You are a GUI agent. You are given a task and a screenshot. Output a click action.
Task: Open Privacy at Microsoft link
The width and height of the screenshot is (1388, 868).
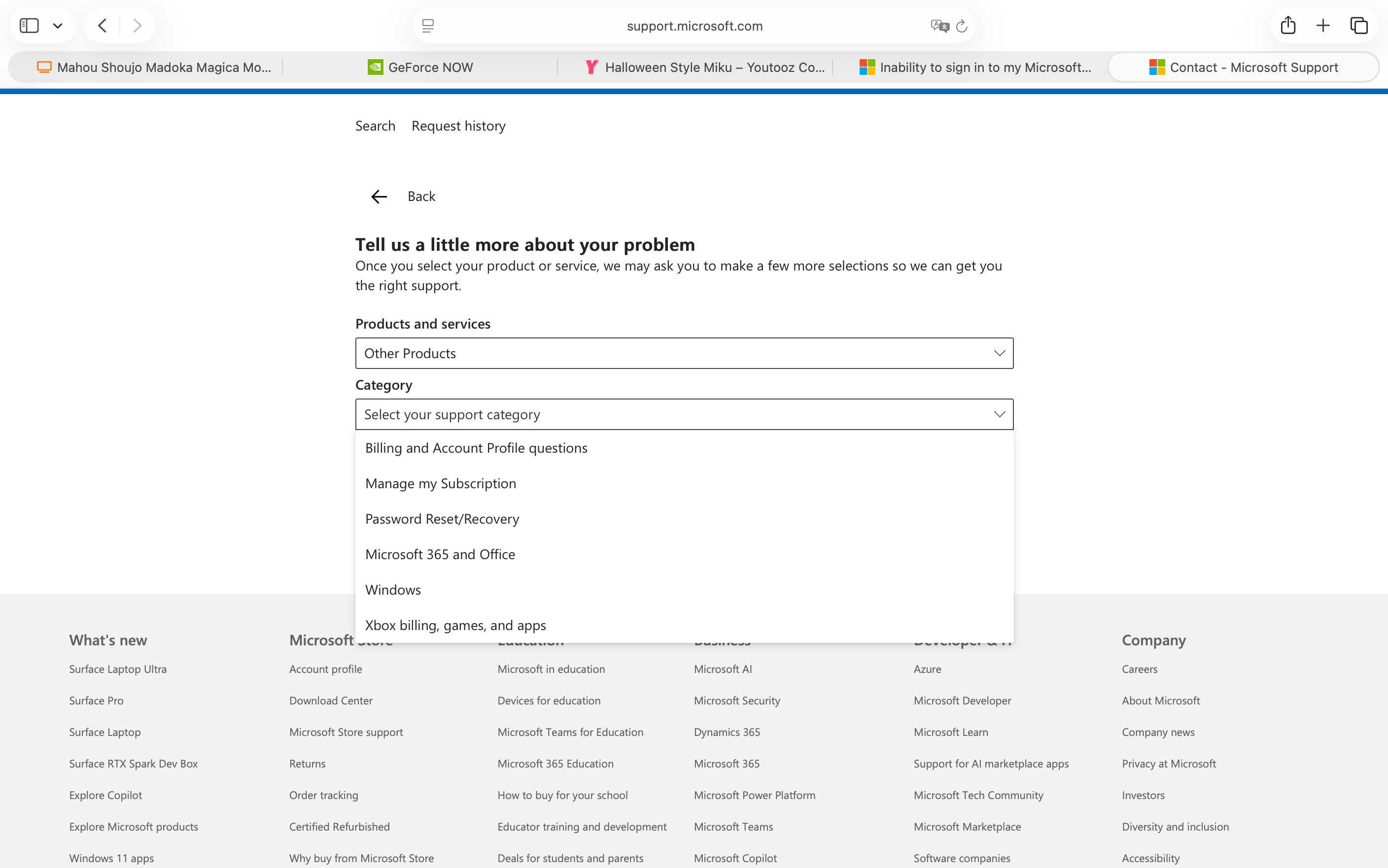tap(1169, 764)
